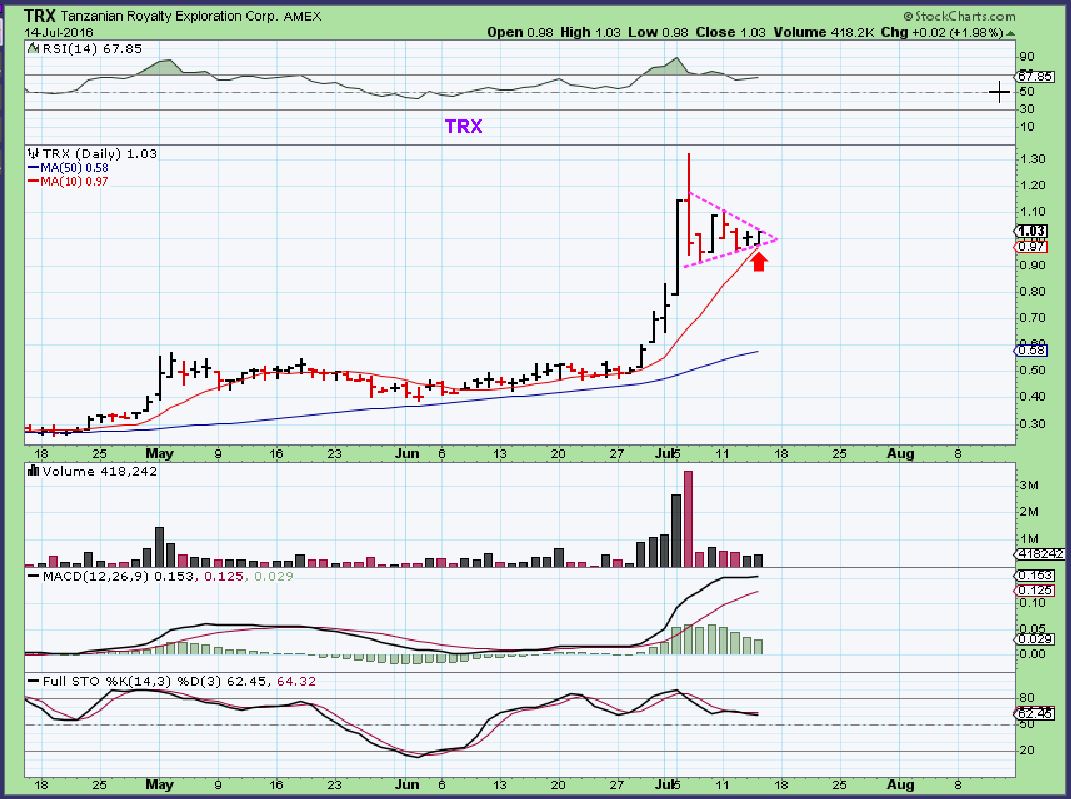The height and width of the screenshot is (799, 1071).
Task: Click the "MA(50) 0.58" legend entry
Action: click(74, 167)
